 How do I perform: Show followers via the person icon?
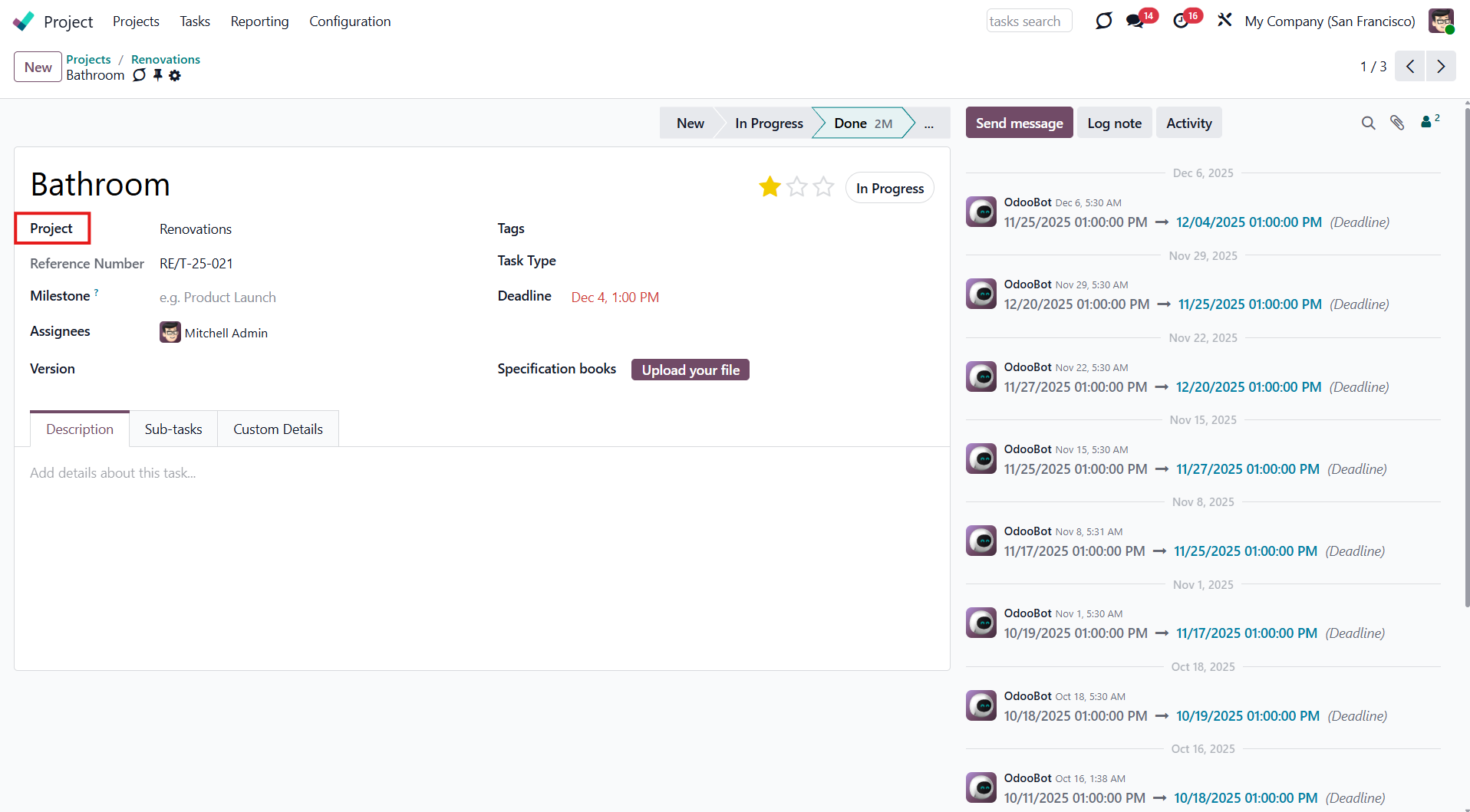pos(1427,122)
